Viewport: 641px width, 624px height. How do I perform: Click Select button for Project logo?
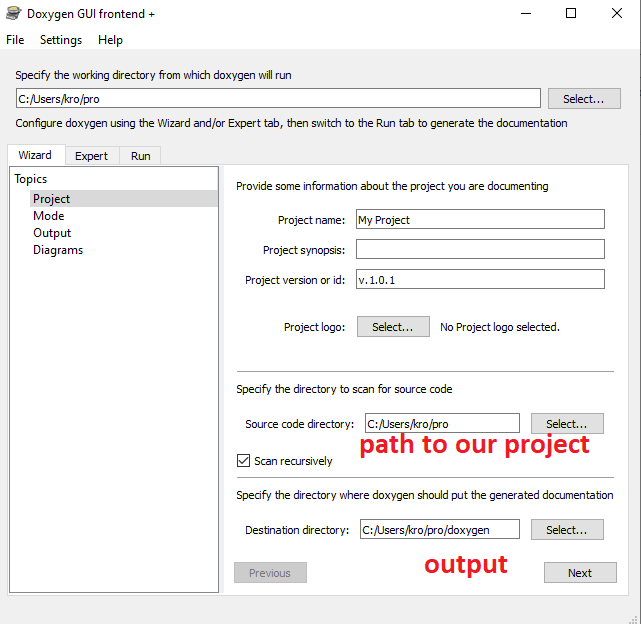coord(393,327)
